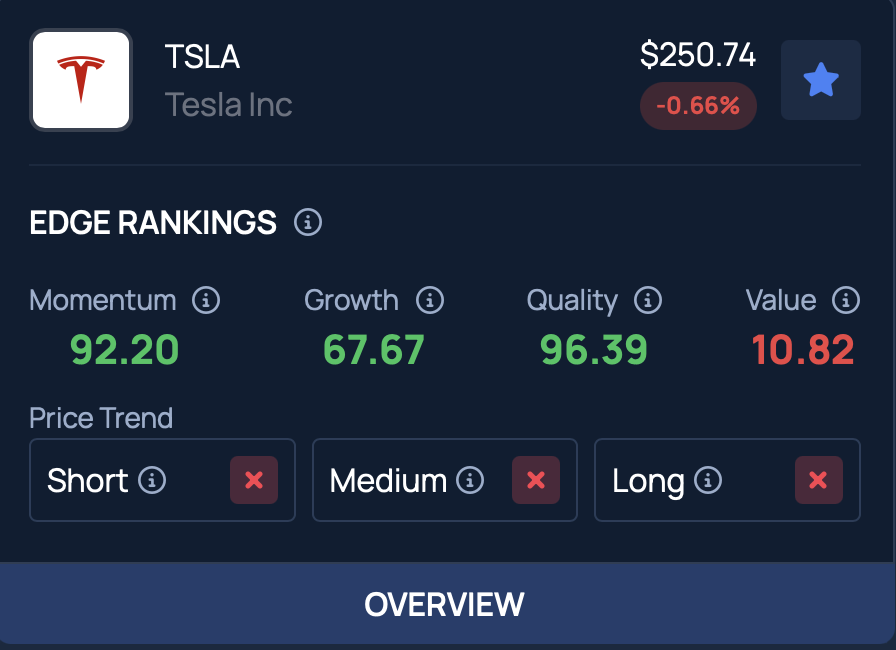Show info for the Growth ranking
Image resolution: width=896 pixels, height=650 pixels.
coord(430,300)
